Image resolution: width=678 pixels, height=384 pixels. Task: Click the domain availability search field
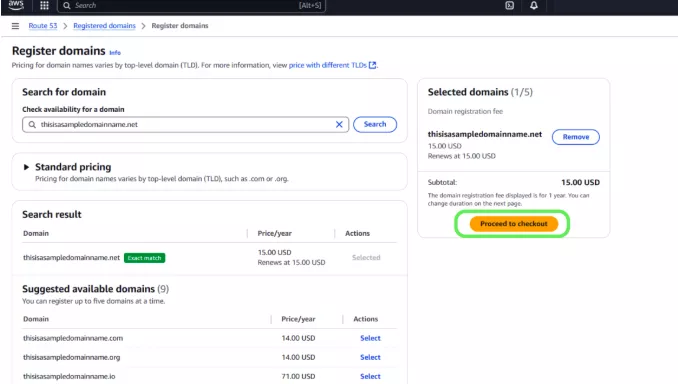coord(185,125)
